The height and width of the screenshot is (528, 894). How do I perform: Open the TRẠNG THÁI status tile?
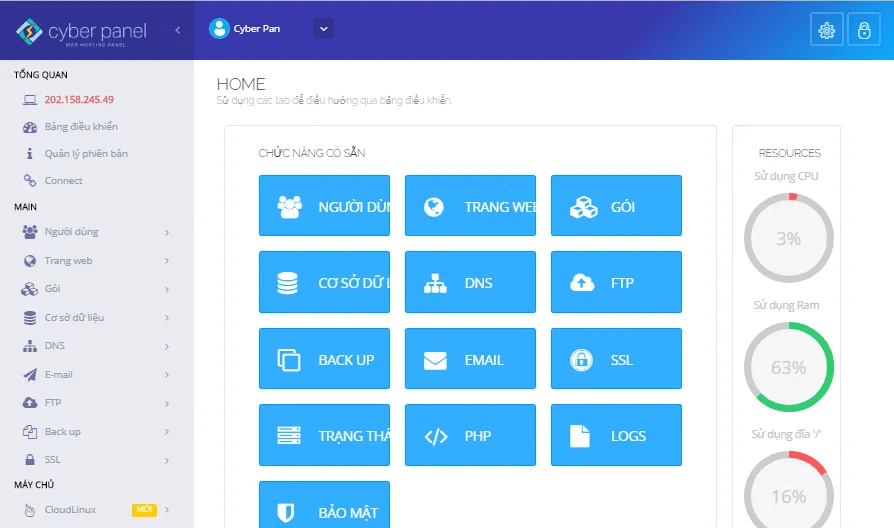pos(324,435)
